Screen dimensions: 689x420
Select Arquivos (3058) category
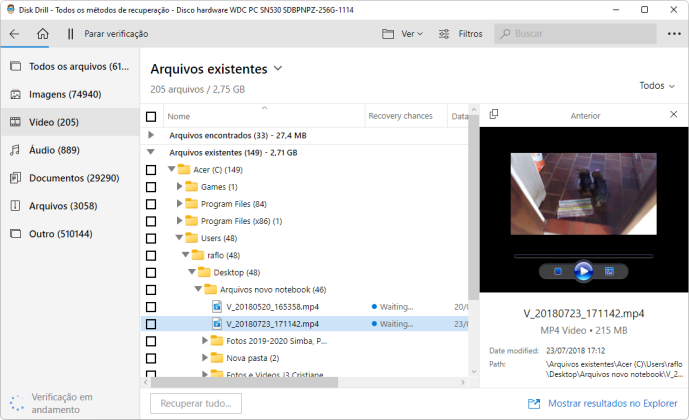[x=70, y=206]
